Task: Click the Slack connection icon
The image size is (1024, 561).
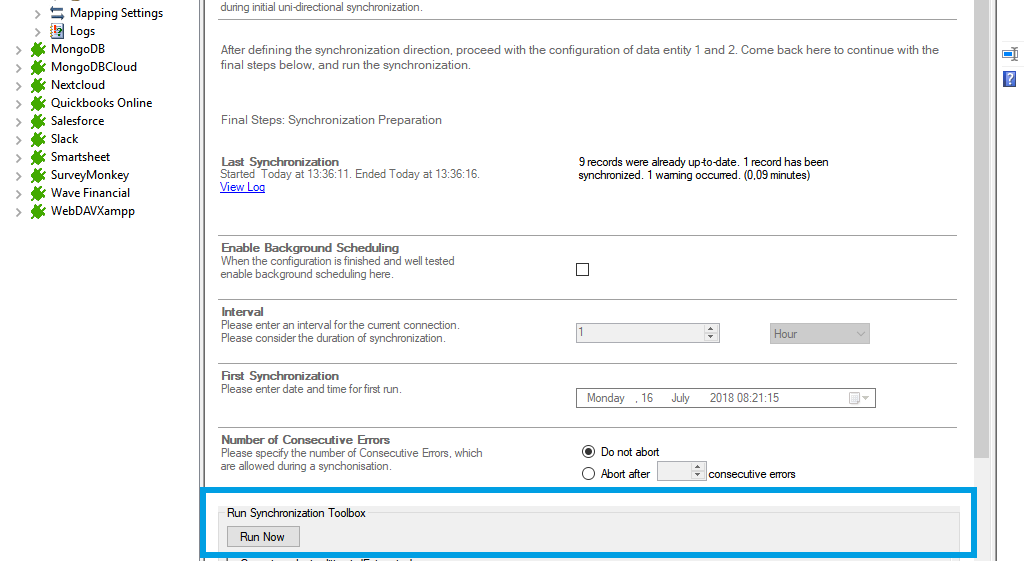Action: click(x=38, y=139)
